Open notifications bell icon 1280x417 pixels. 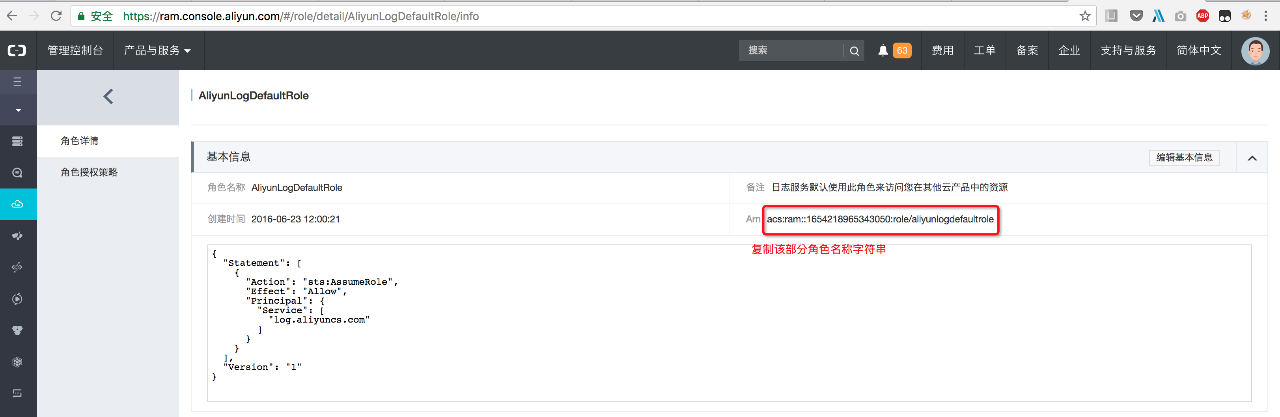pyautogui.click(x=883, y=50)
